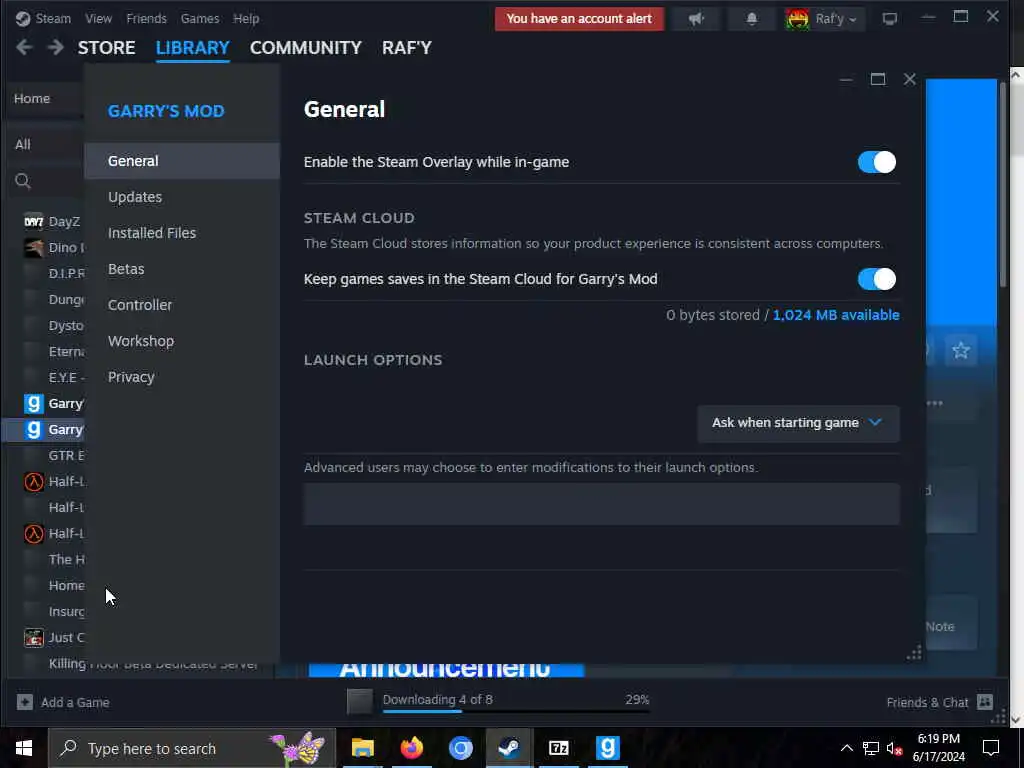Screen dimensions: 1024x768
Task: Open Garry's Mod taskbar icon
Action: 607,748
